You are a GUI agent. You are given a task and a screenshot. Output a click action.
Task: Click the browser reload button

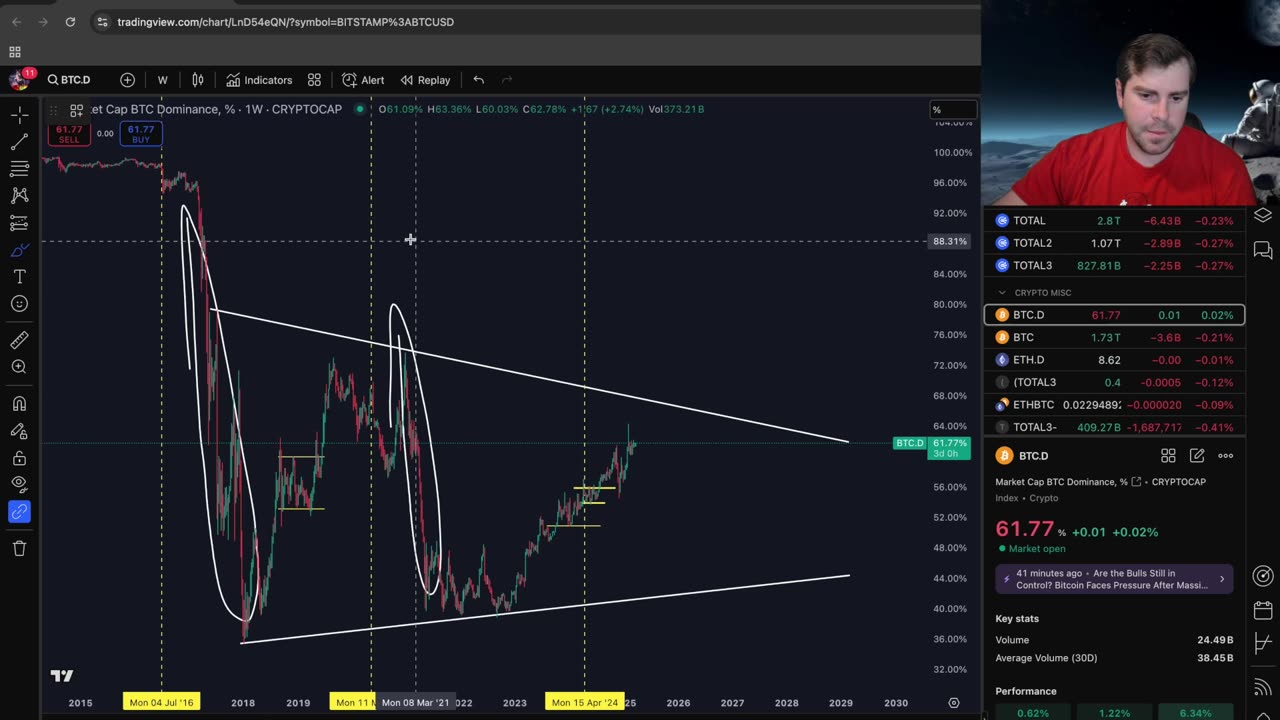click(70, 22)
